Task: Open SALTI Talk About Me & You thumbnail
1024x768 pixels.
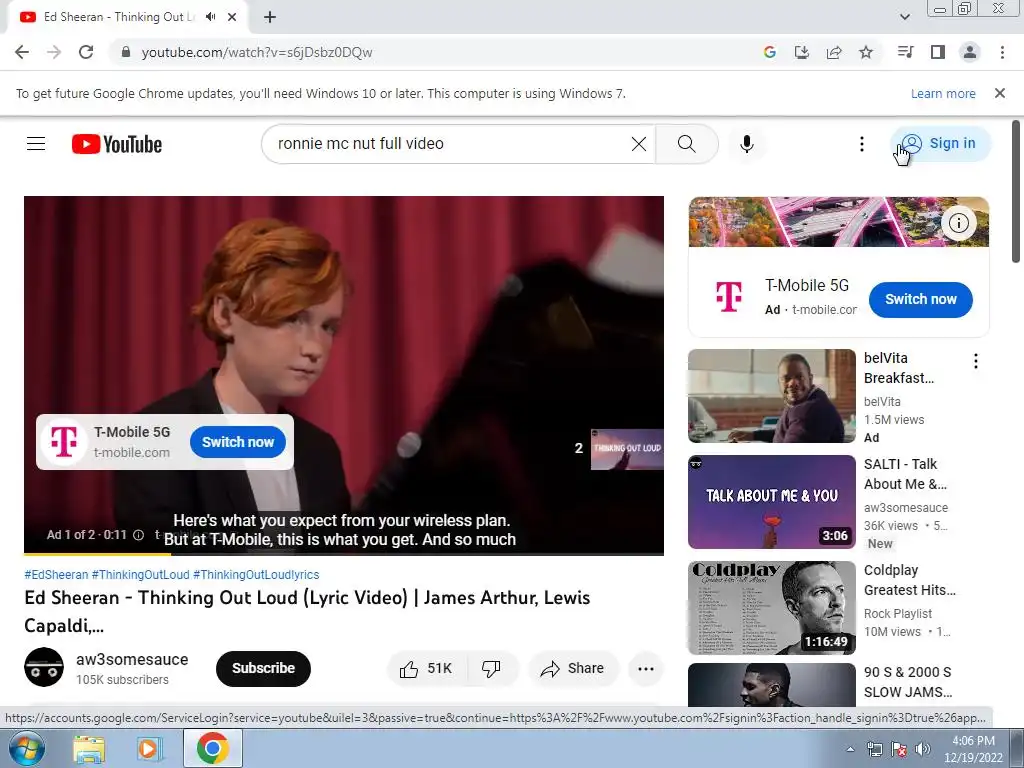Action: coord(771,502)
